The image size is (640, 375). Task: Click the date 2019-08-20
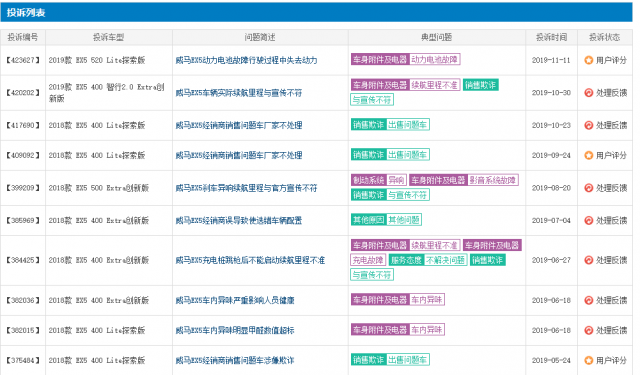click(551, 188)
